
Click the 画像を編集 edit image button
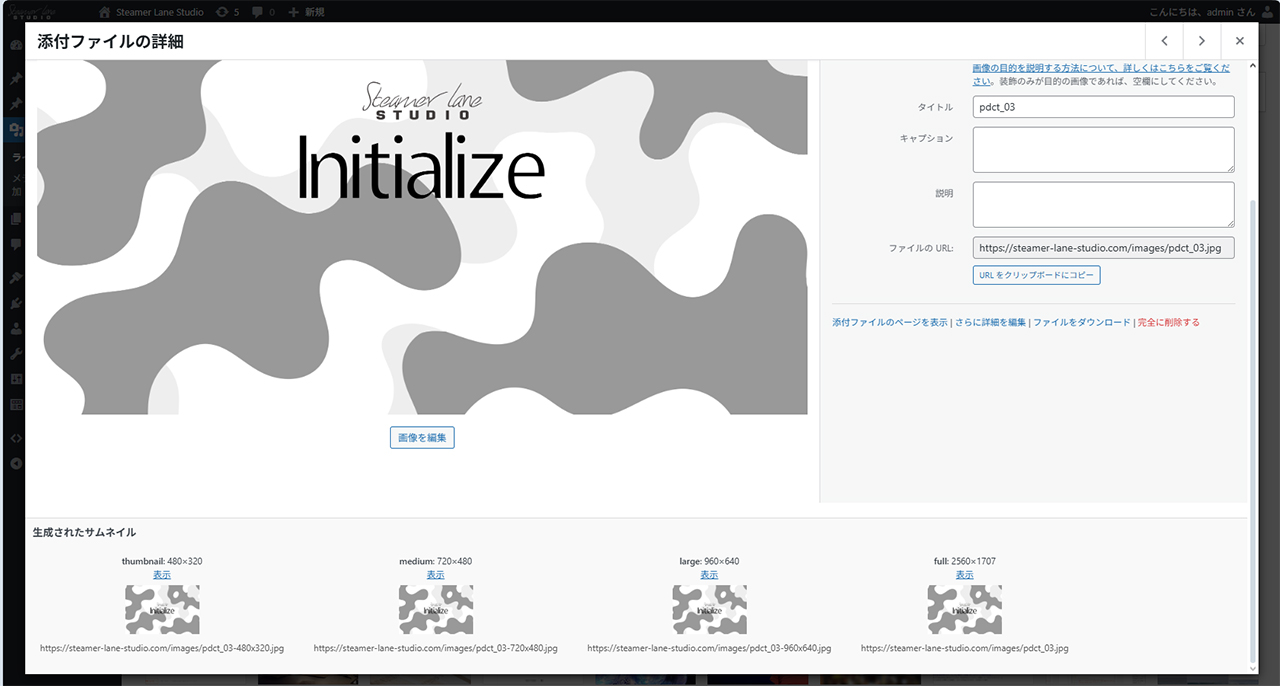422,438
